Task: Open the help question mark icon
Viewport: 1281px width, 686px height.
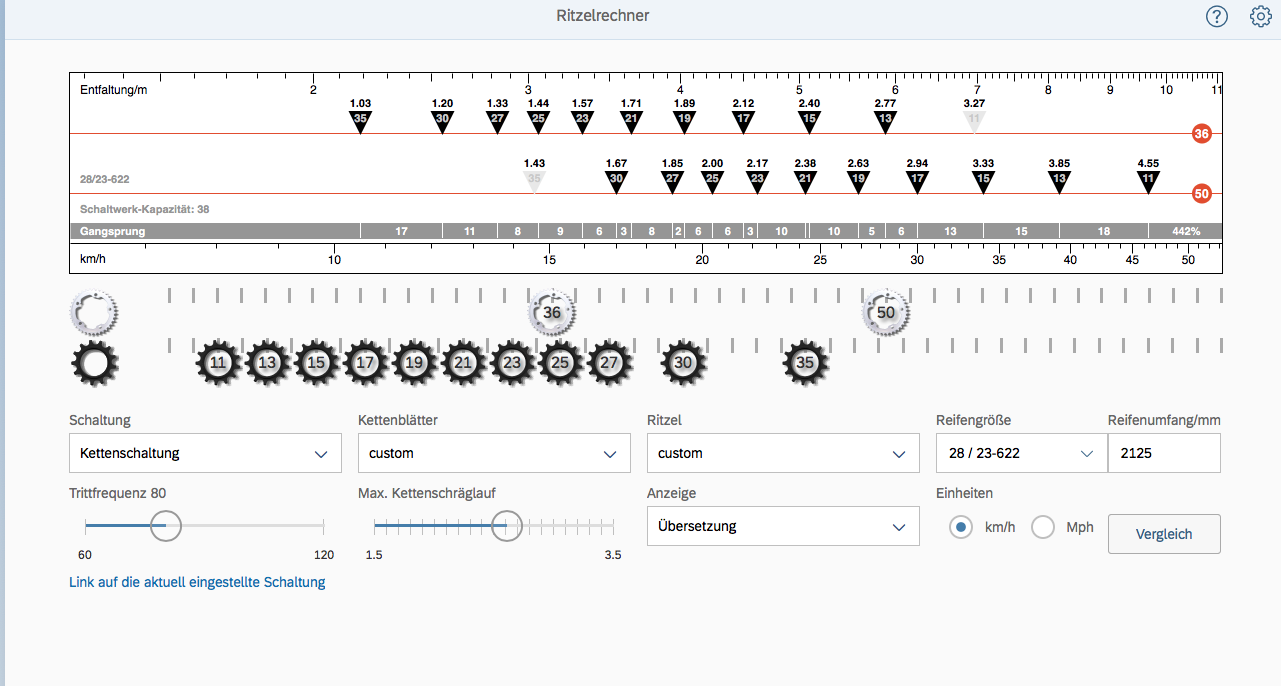Action: 1216,16
